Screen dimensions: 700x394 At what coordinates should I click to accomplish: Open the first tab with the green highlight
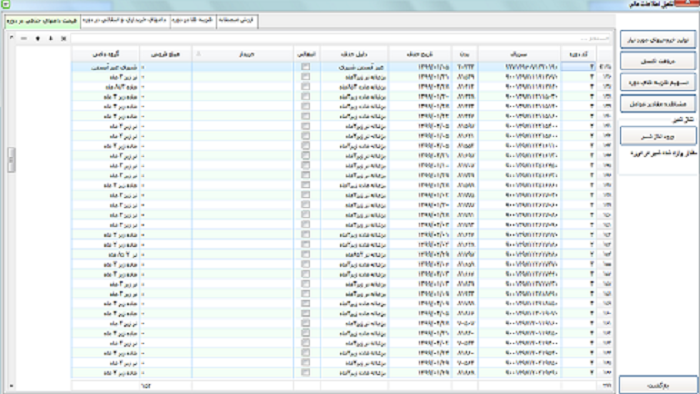point(42,21)
